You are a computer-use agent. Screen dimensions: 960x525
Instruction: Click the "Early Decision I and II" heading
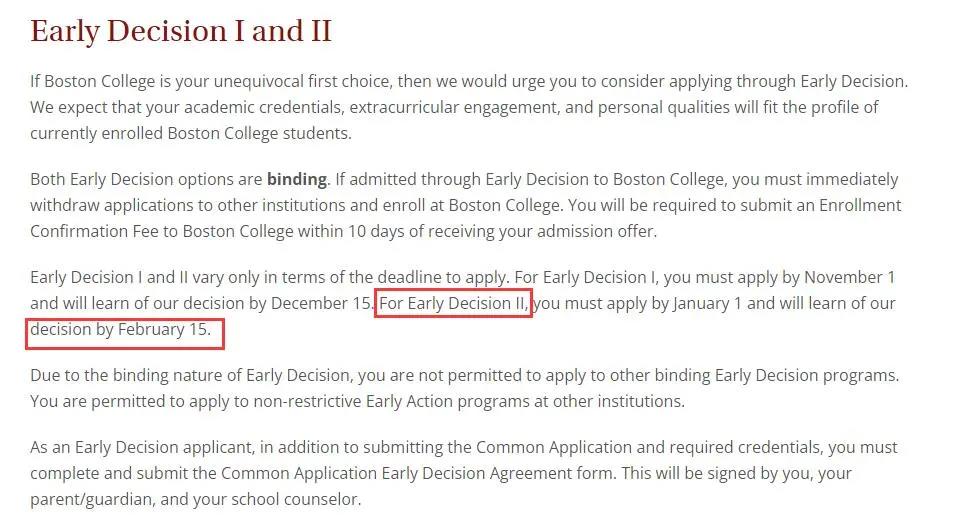tap(181, 32)
